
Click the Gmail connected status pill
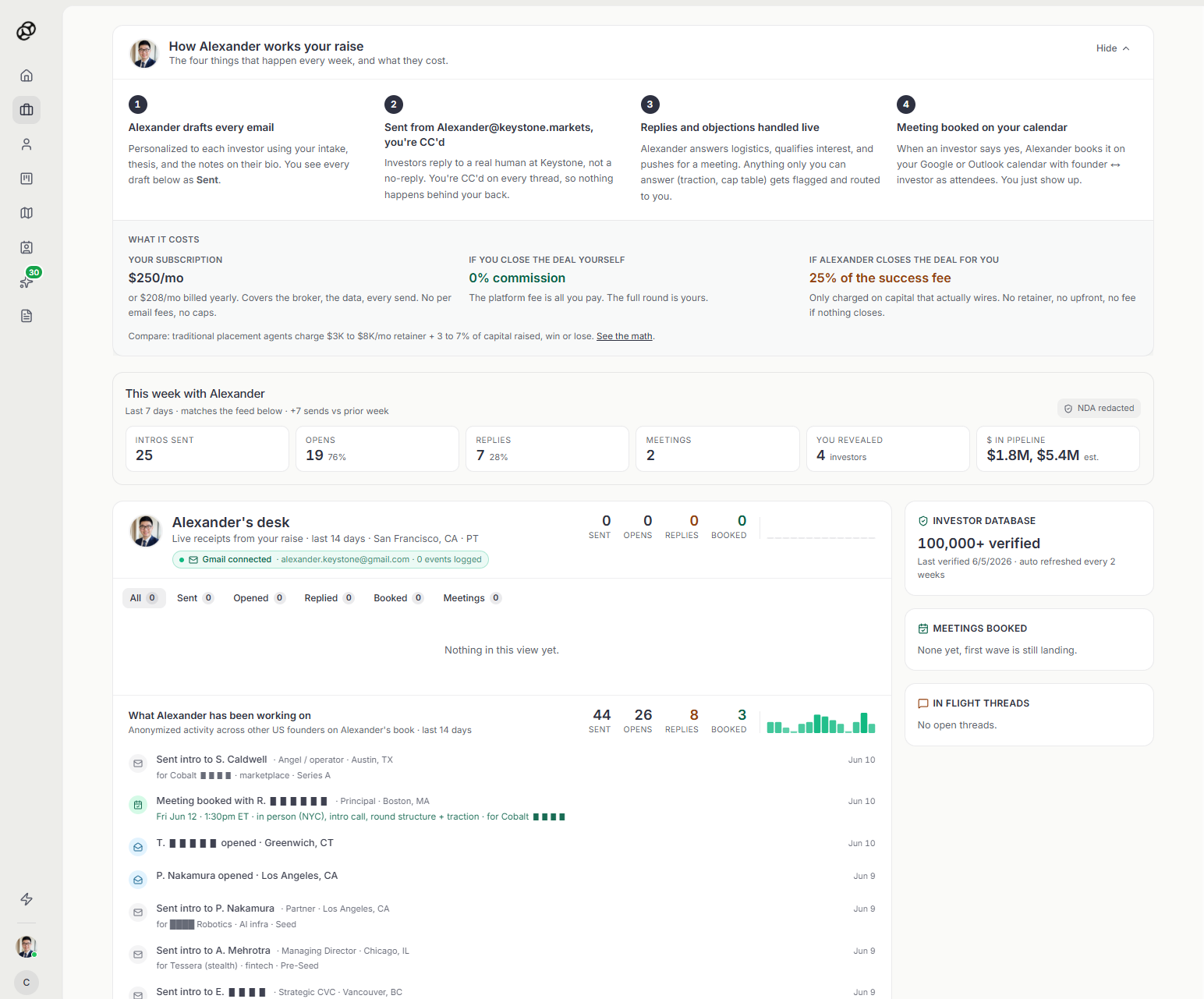[x=331, y=559]
